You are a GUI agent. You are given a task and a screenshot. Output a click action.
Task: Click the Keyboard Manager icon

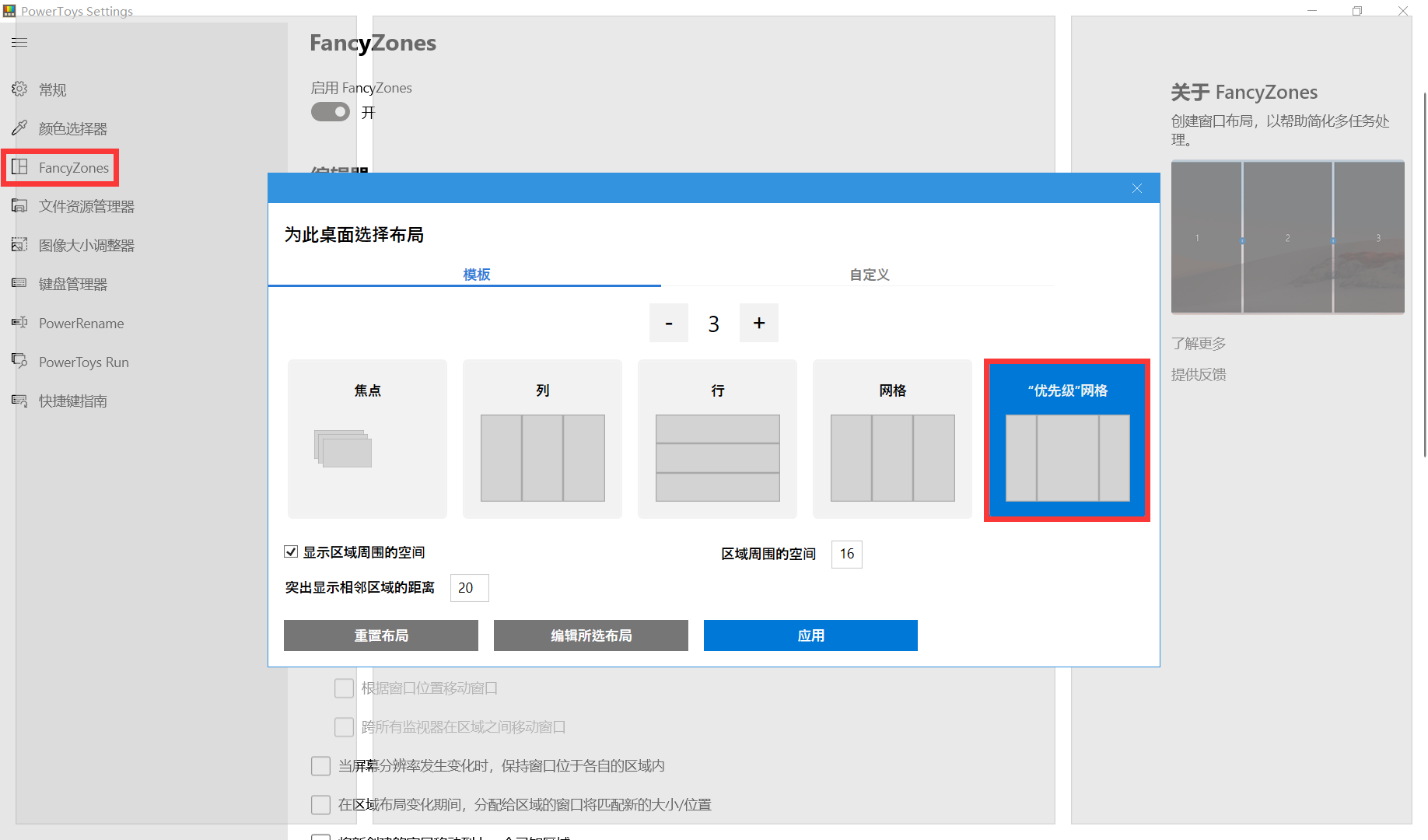coord(19,283)
